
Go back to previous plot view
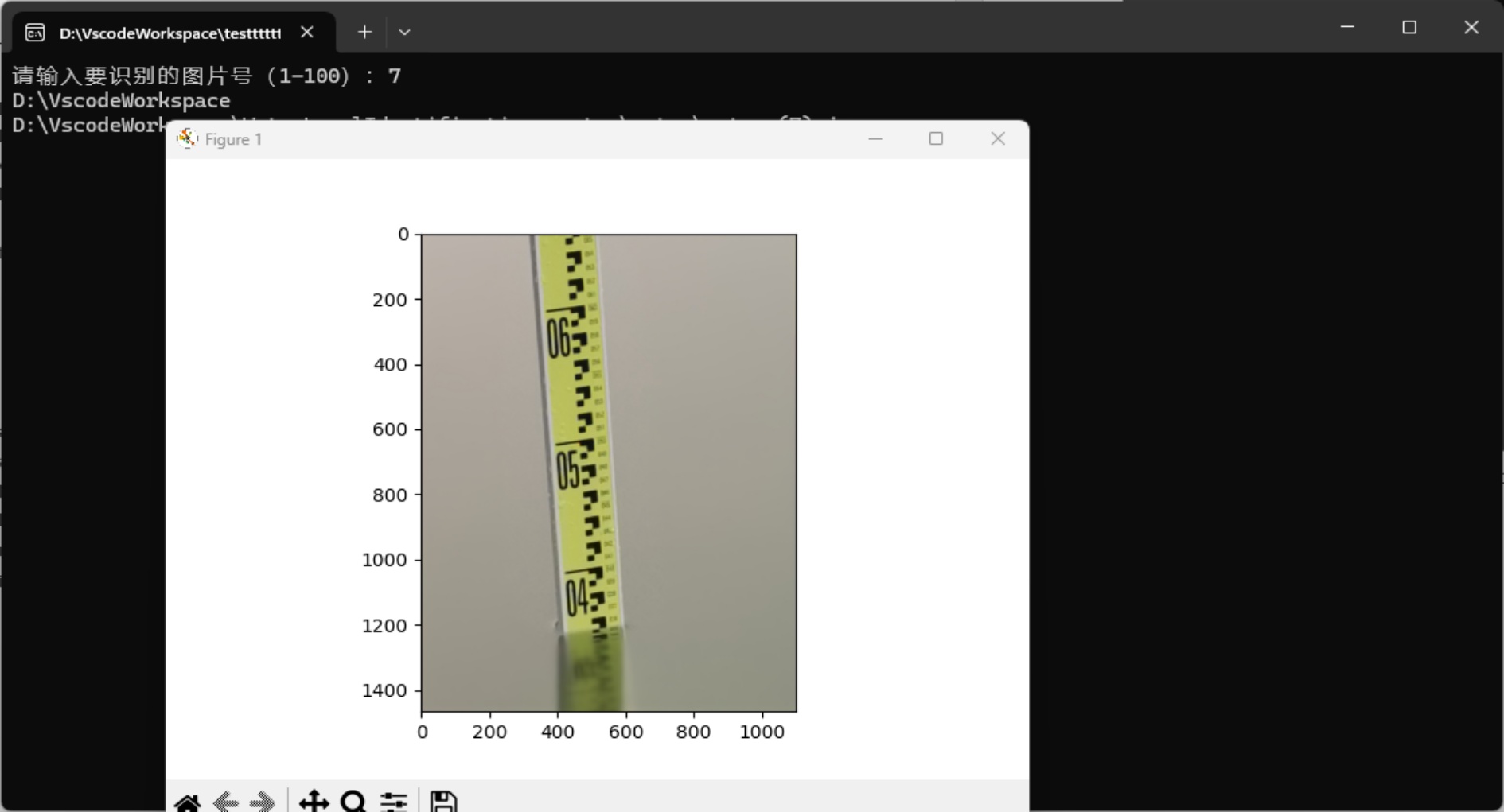[x=226, y=802]
